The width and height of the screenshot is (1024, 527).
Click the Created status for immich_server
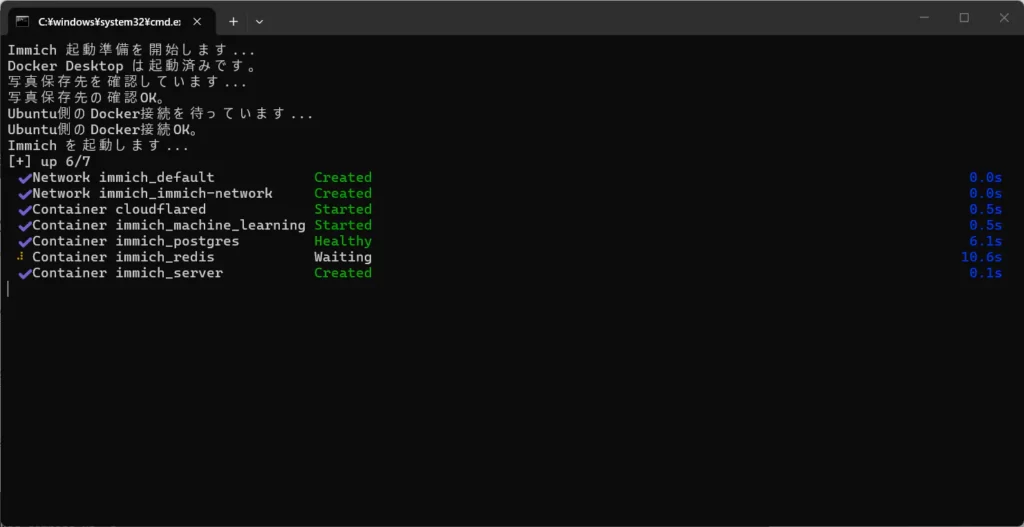coord(343,273)
